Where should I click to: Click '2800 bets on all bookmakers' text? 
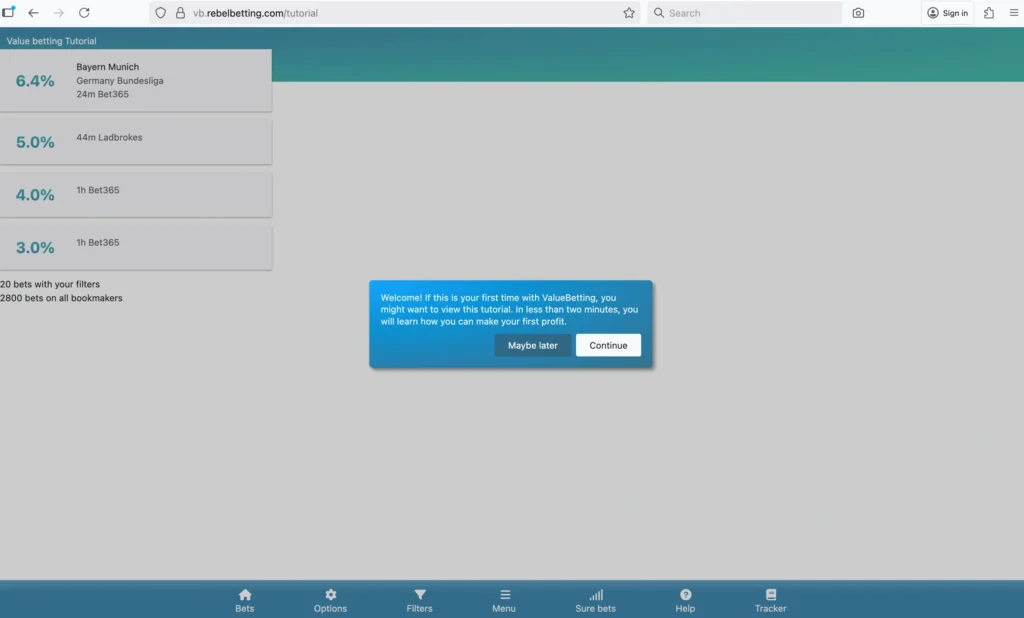coord(61,298)
